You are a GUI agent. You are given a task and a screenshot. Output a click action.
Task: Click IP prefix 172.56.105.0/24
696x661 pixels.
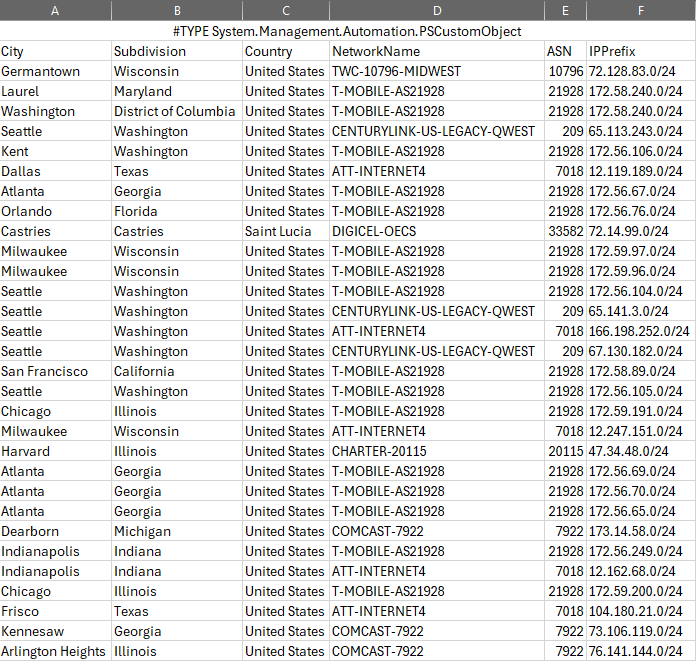pyautogui.click(x=641, y=391)
